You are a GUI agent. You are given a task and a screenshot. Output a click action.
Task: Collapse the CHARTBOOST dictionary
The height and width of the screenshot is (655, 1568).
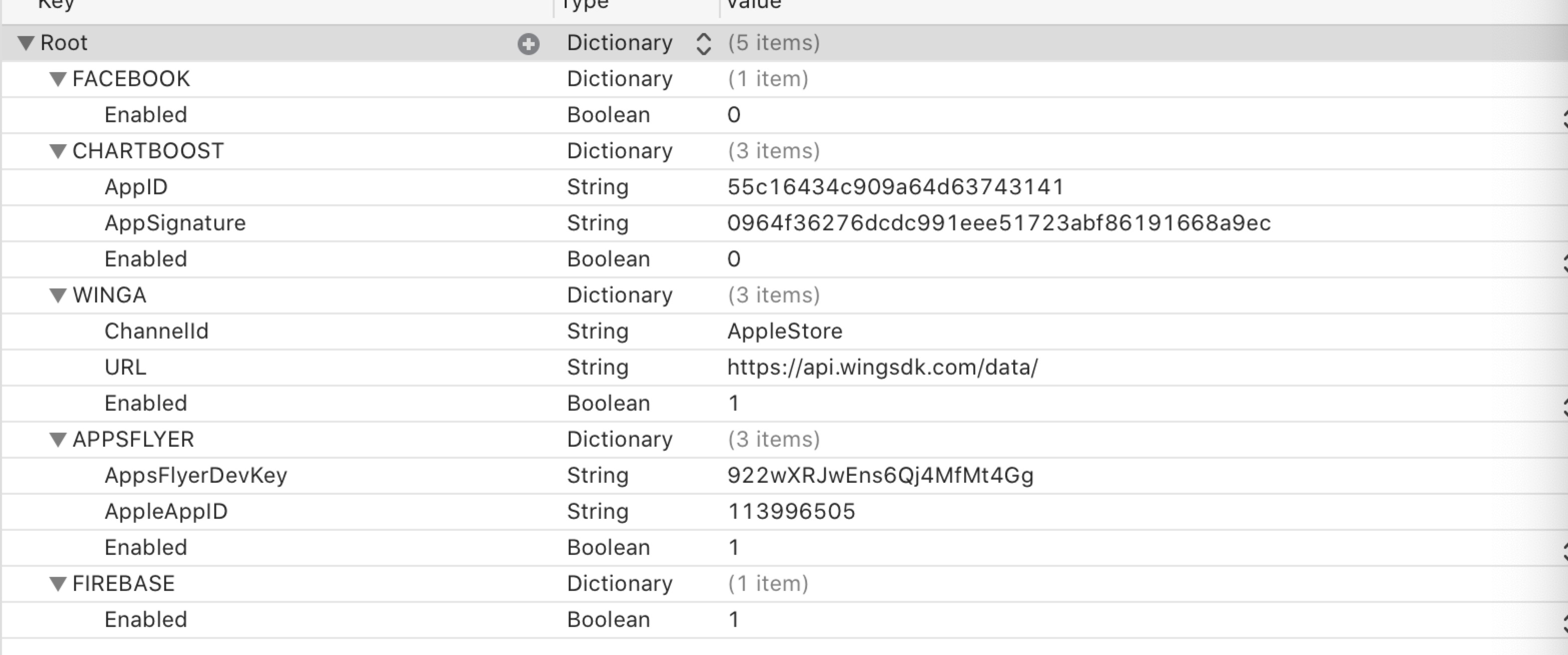click(x=58, y=151)
